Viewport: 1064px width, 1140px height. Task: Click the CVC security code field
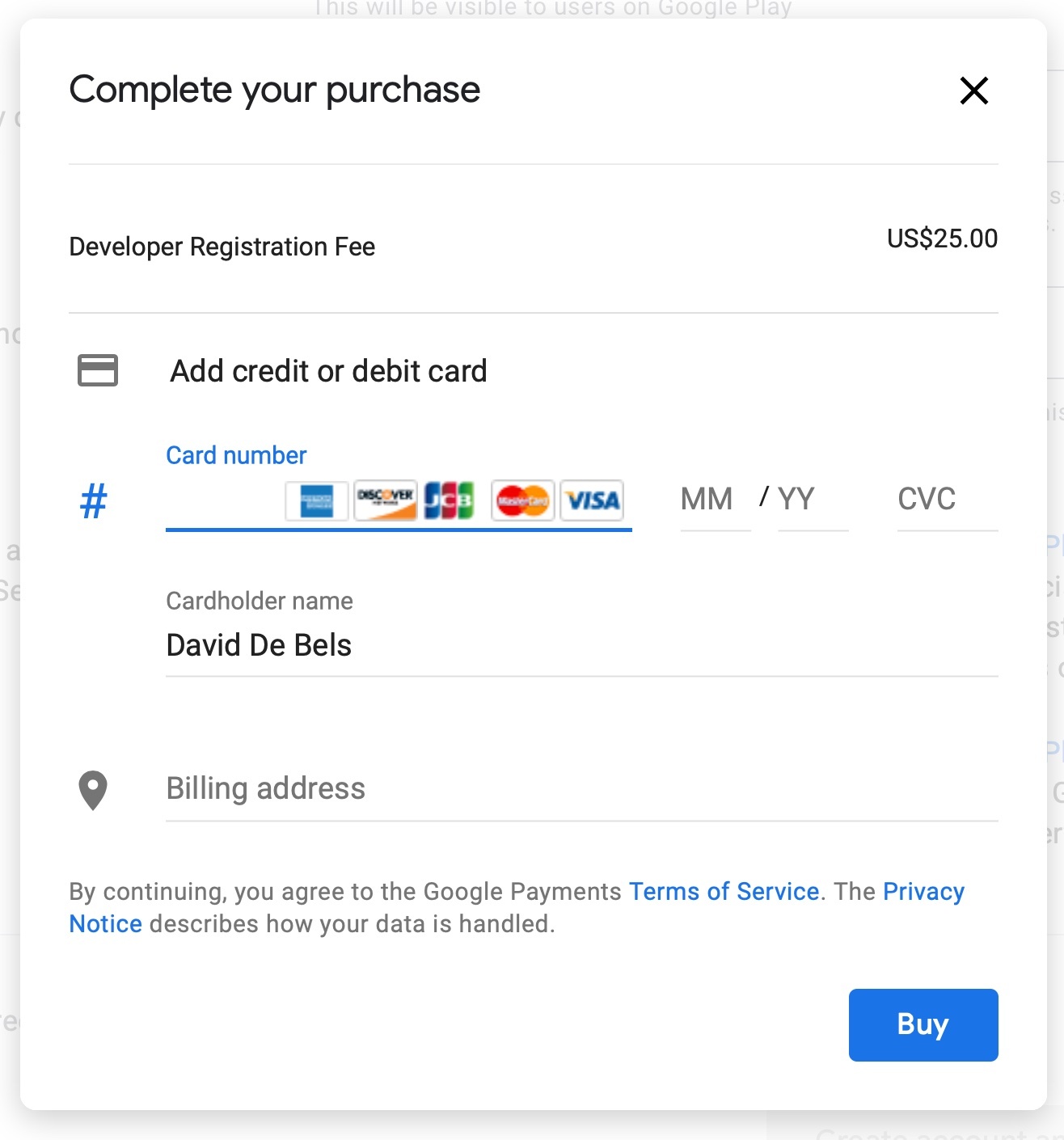coord(944,500)
